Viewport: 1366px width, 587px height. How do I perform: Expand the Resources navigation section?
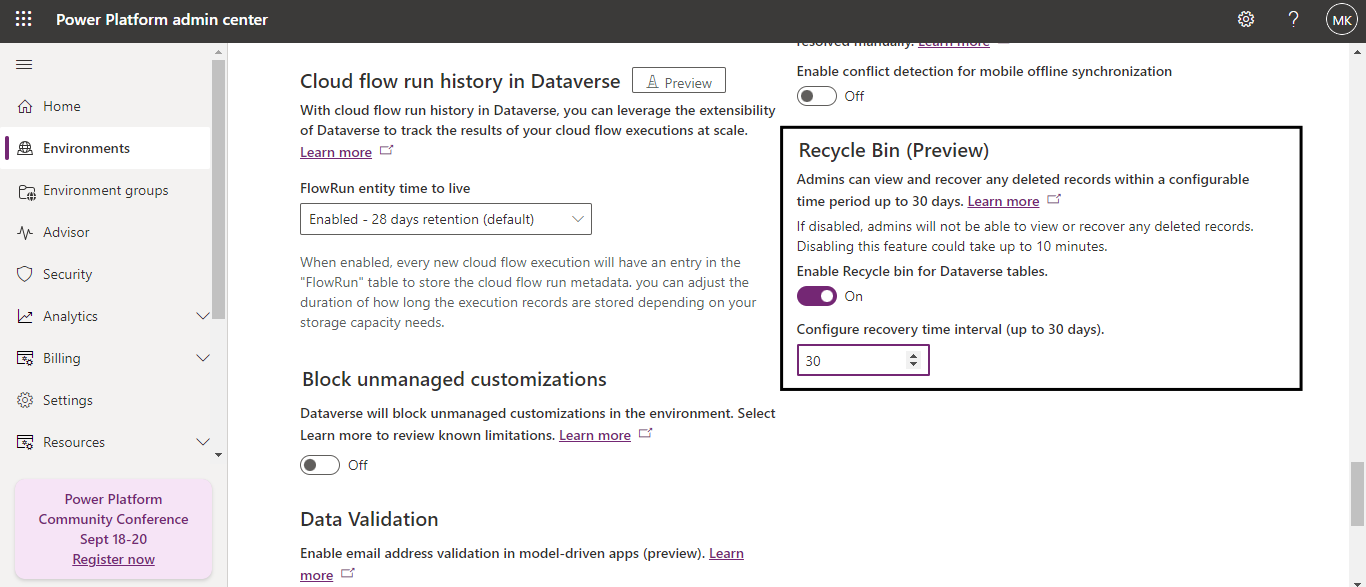pos(203,442)
